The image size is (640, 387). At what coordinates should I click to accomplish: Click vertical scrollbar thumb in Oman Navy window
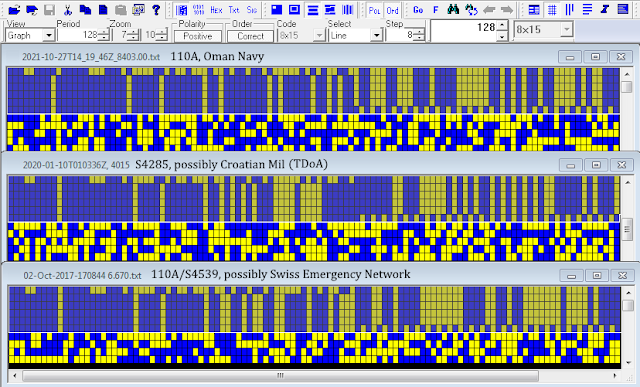[x=627, y=87]
